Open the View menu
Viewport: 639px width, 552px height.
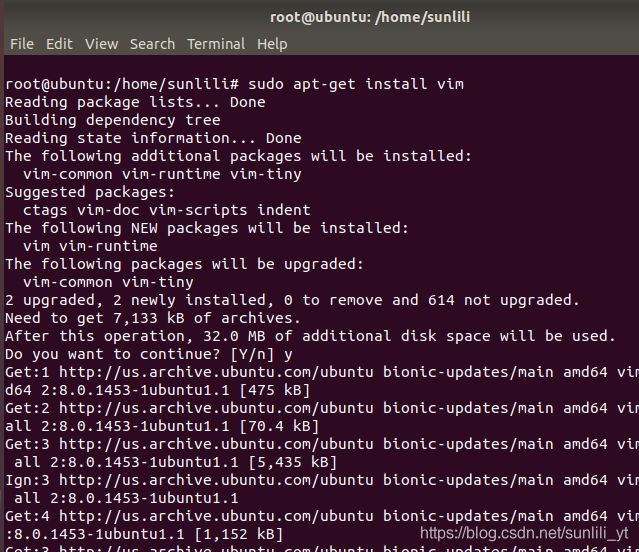pyautogui.click(x=101, y=44)
